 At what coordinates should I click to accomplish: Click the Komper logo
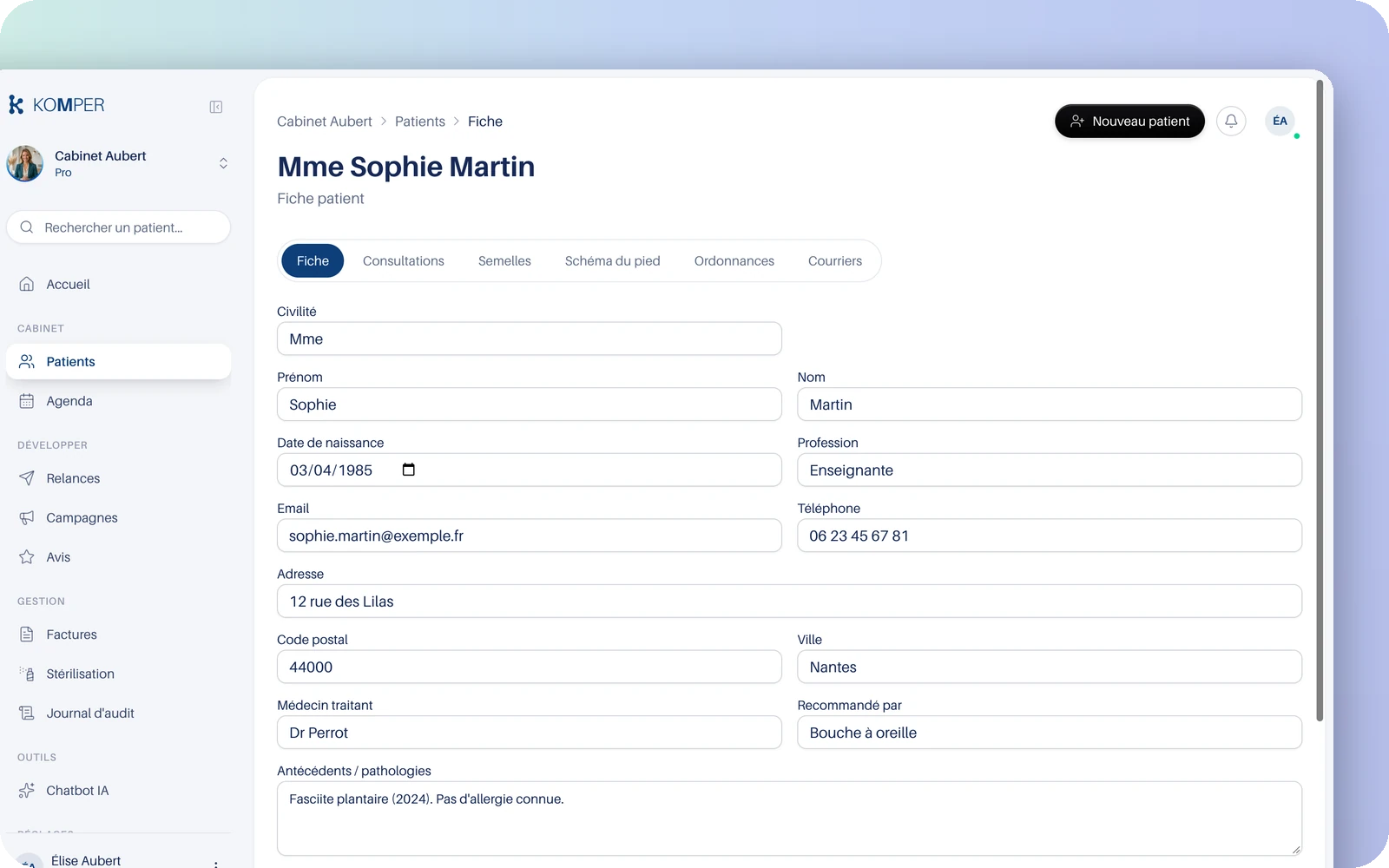point(56,105)
